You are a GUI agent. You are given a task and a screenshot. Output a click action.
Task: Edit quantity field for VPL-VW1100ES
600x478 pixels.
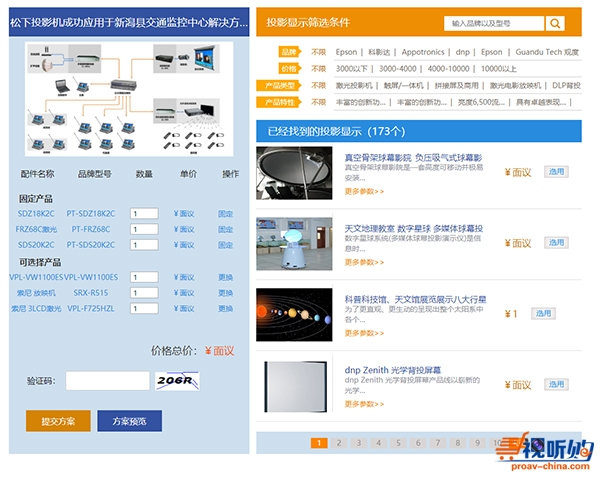pyautogui.click(x=144, y=277)
